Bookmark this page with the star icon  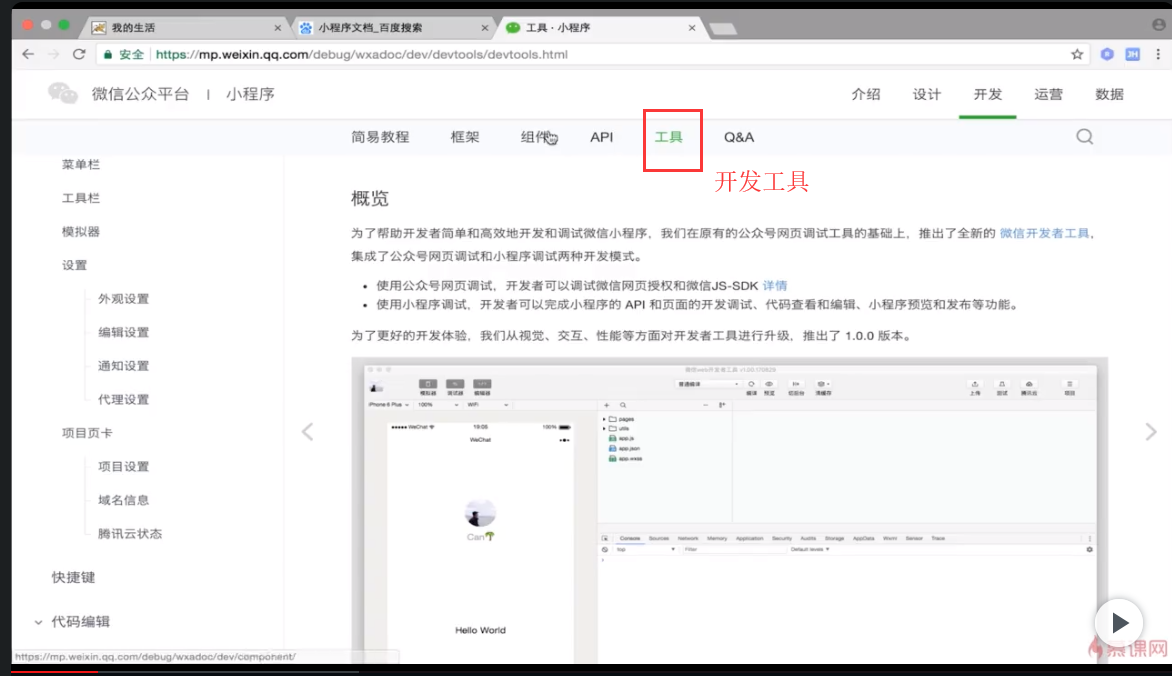[x=1077, y=54]
